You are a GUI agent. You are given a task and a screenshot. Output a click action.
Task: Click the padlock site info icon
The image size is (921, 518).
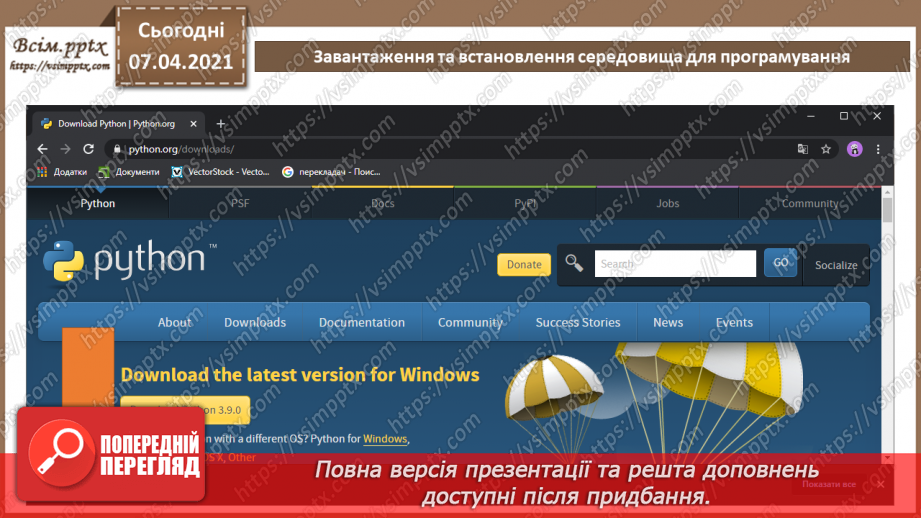(x=117, y=149)
